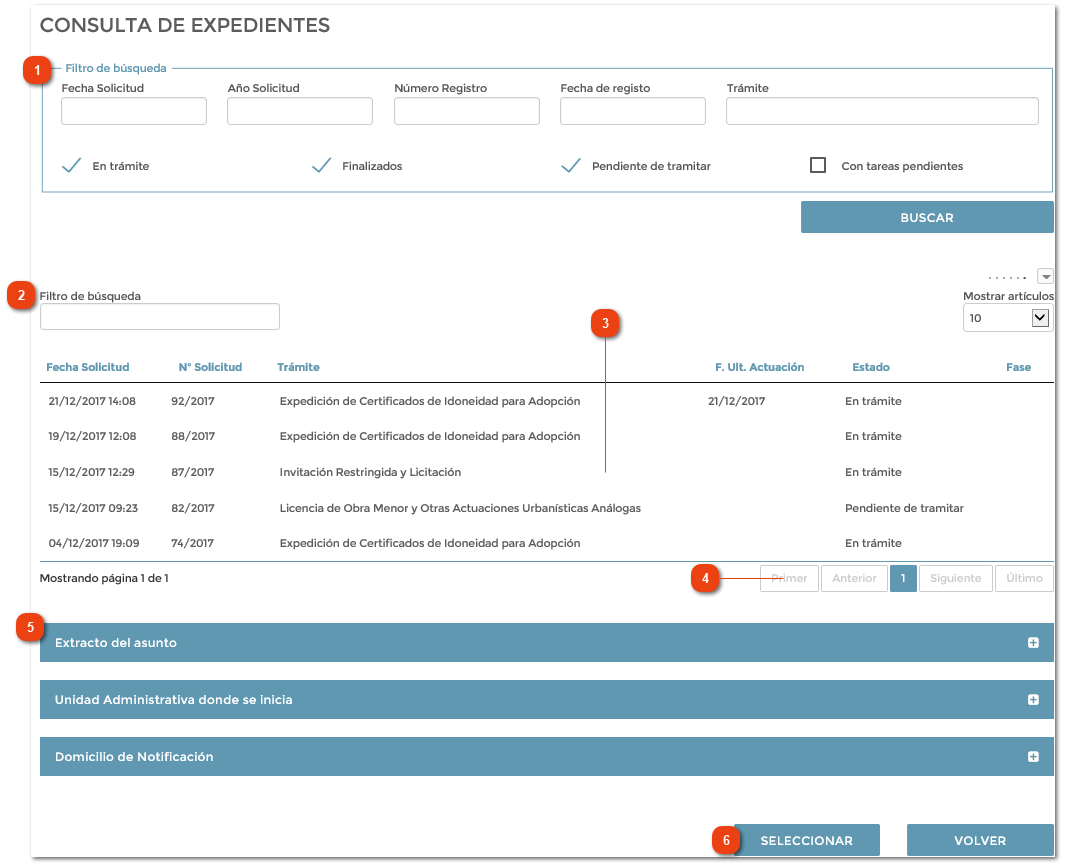Open the Mostrar artículos dropdown

(x=1007, y=318)
